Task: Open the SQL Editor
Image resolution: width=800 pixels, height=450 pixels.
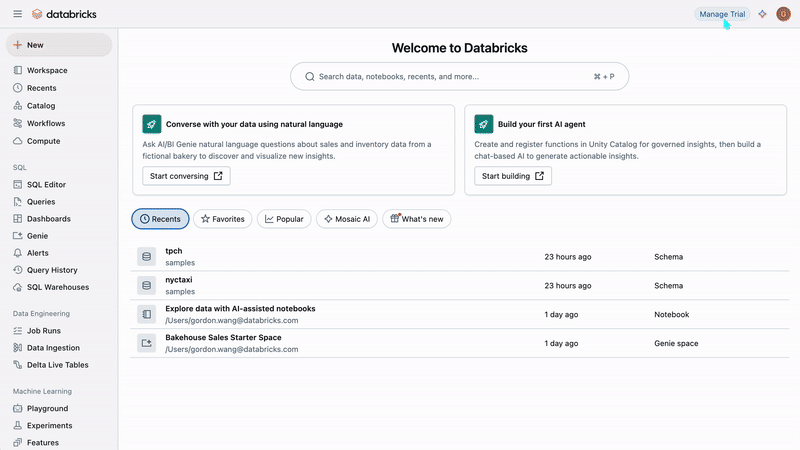Action: tap(46, 185)
